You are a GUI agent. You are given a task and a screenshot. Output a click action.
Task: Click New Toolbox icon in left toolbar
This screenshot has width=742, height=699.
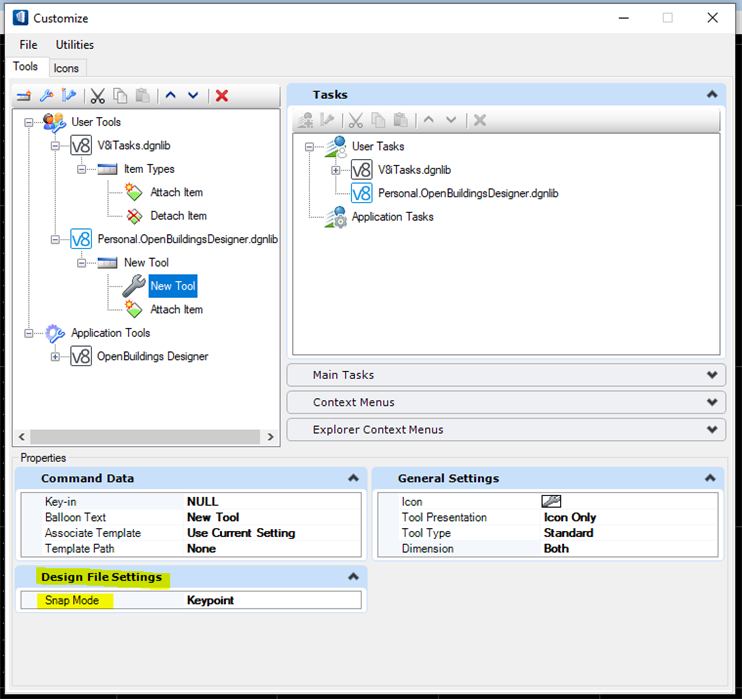(x=24, y=96)
